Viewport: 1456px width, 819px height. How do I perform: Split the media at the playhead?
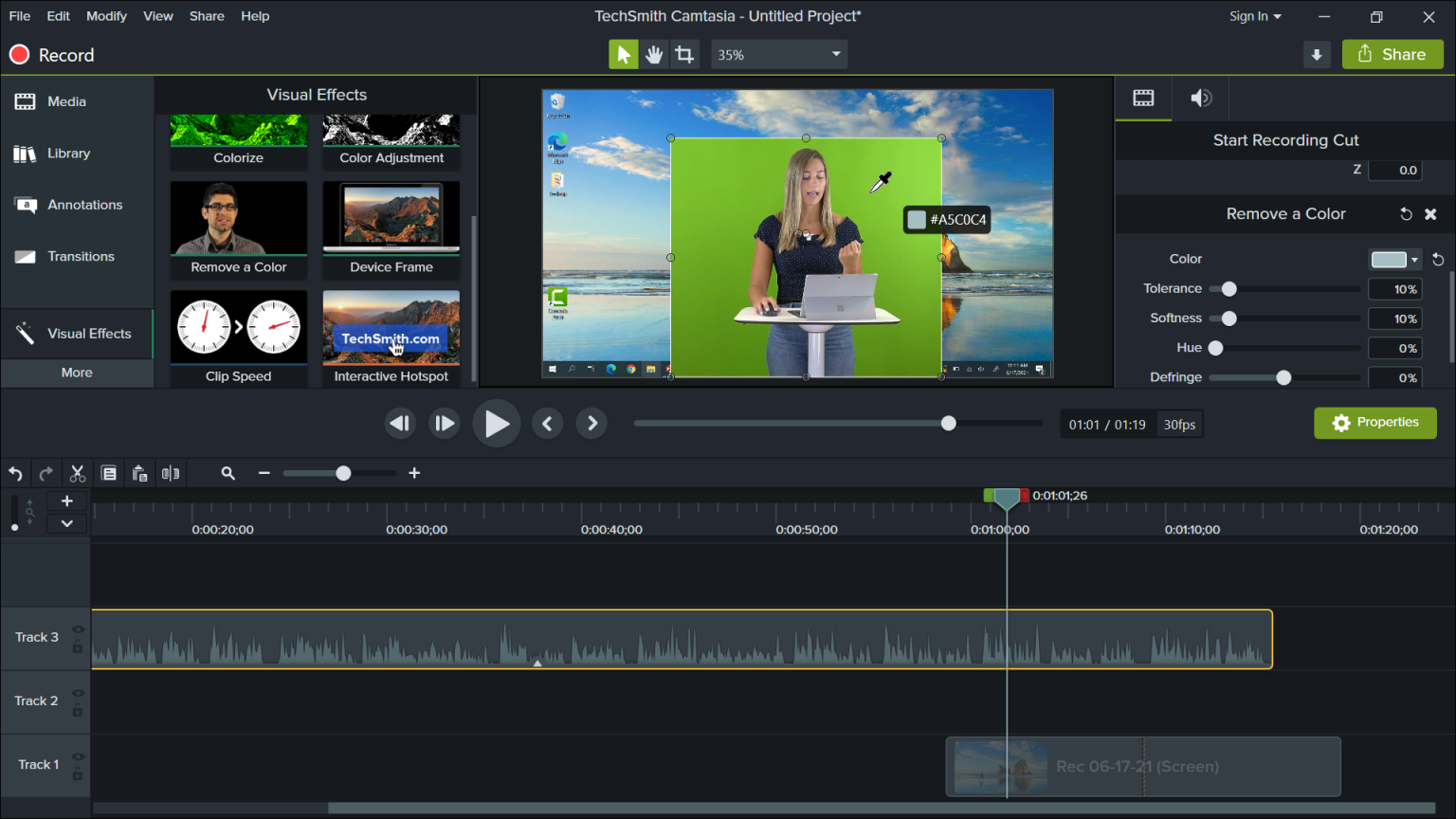(x=171, y=473)
